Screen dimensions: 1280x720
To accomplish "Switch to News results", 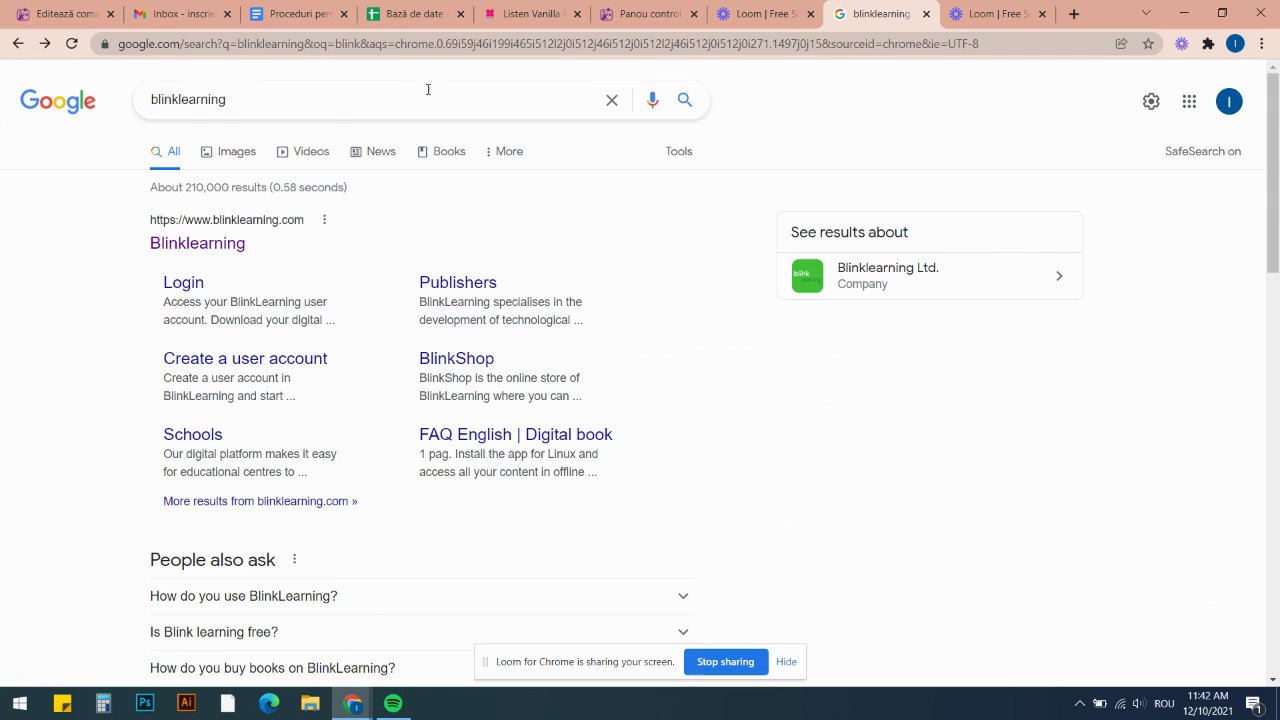I will click(373, 152).
